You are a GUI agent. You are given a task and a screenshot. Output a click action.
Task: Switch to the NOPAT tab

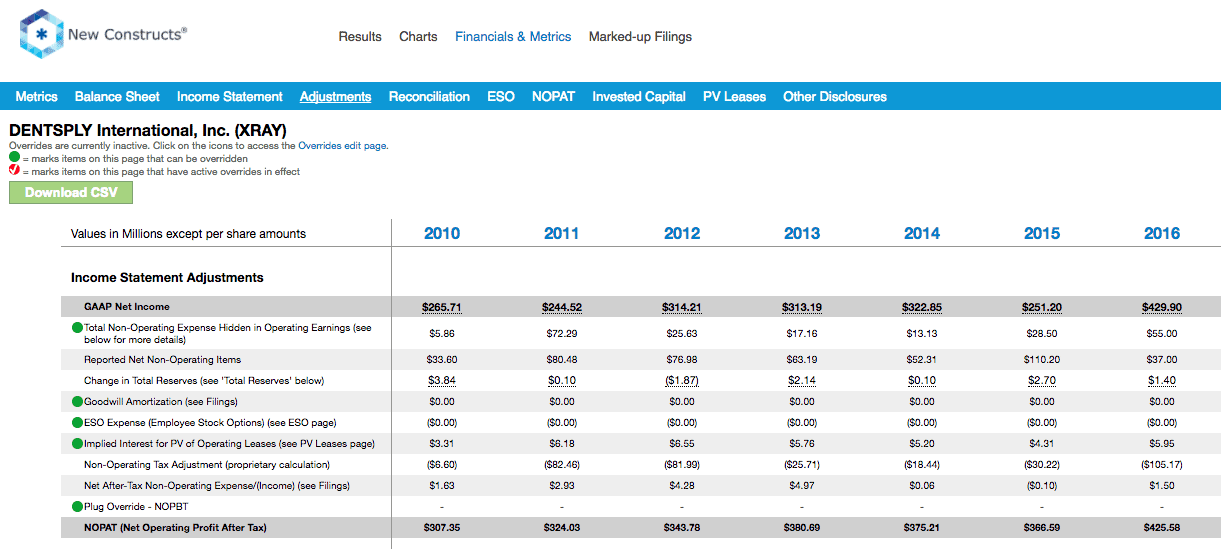point(553,97)
